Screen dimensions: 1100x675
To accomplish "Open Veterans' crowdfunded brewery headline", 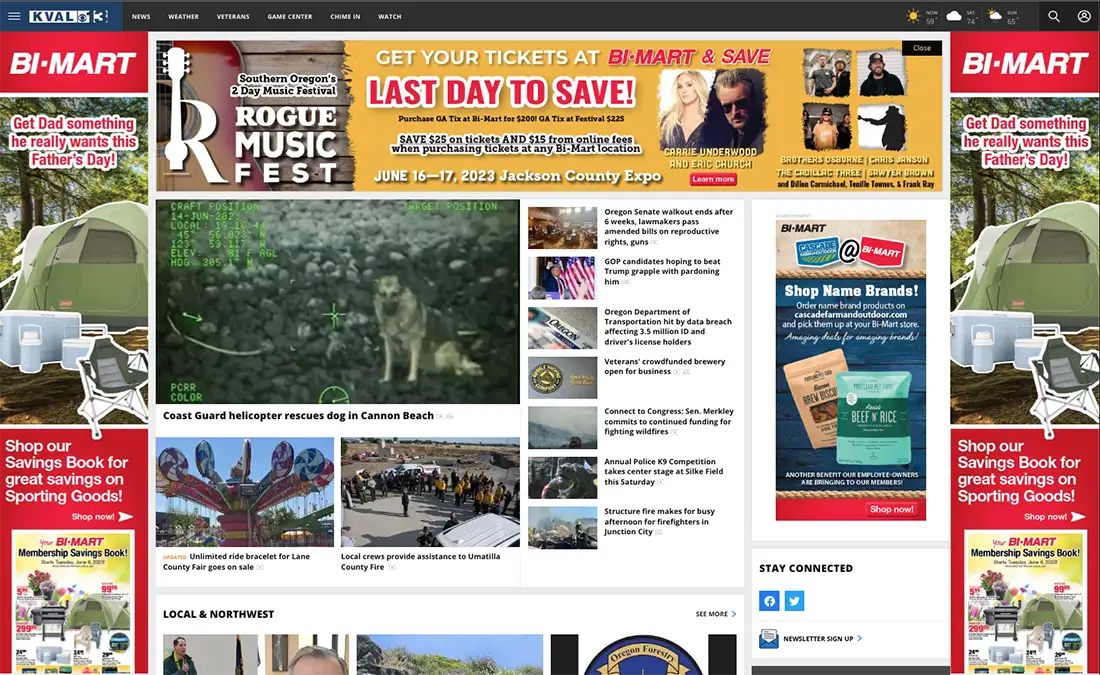I will [x=664, y=366].
